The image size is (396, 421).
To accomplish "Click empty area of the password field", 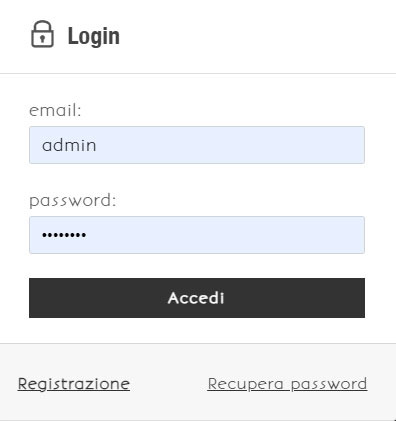I will point(233,235).
